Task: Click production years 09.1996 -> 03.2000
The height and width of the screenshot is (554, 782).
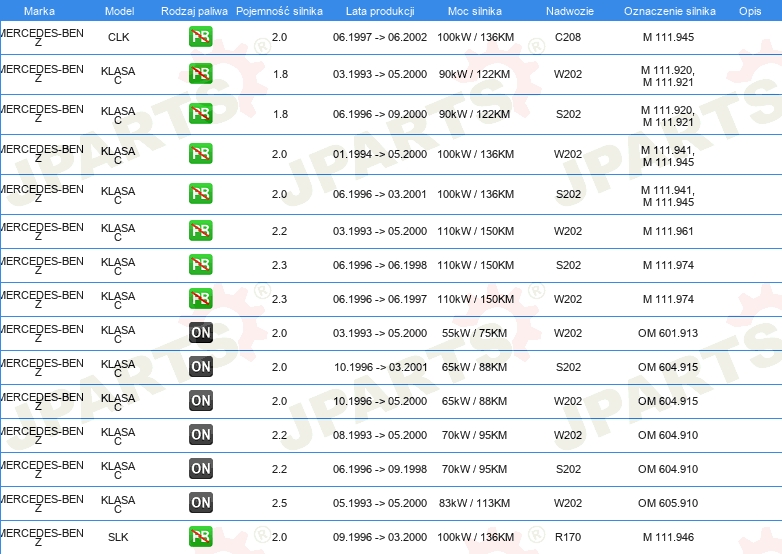Action: click(x=380, y=538)
